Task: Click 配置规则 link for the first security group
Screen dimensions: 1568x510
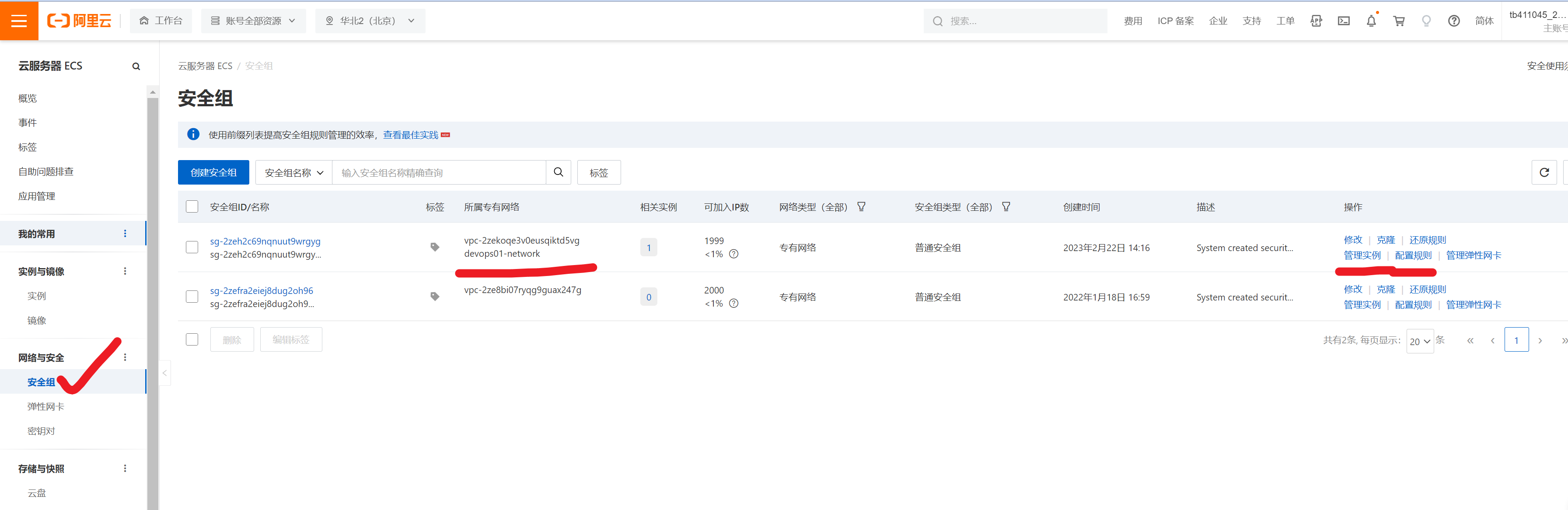Action: point(1413,255)
